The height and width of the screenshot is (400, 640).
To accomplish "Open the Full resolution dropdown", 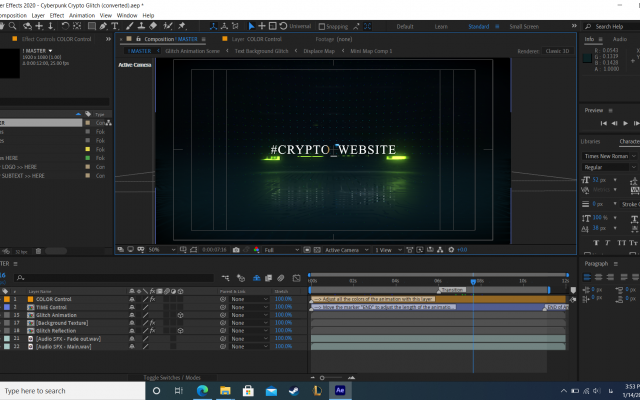I will tap(281, 250).
